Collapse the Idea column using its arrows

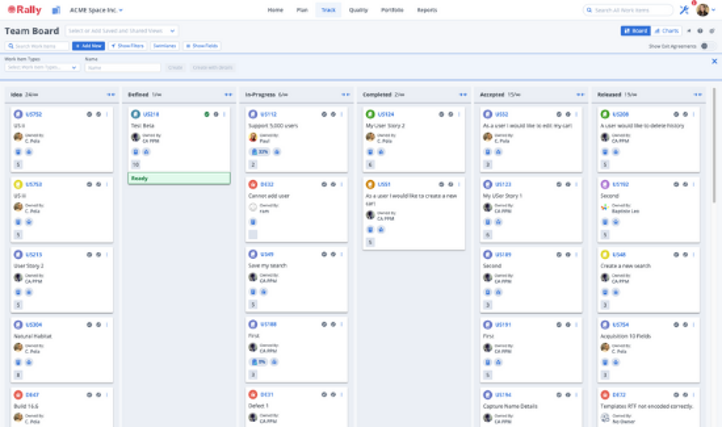click(x=111, y=95)
